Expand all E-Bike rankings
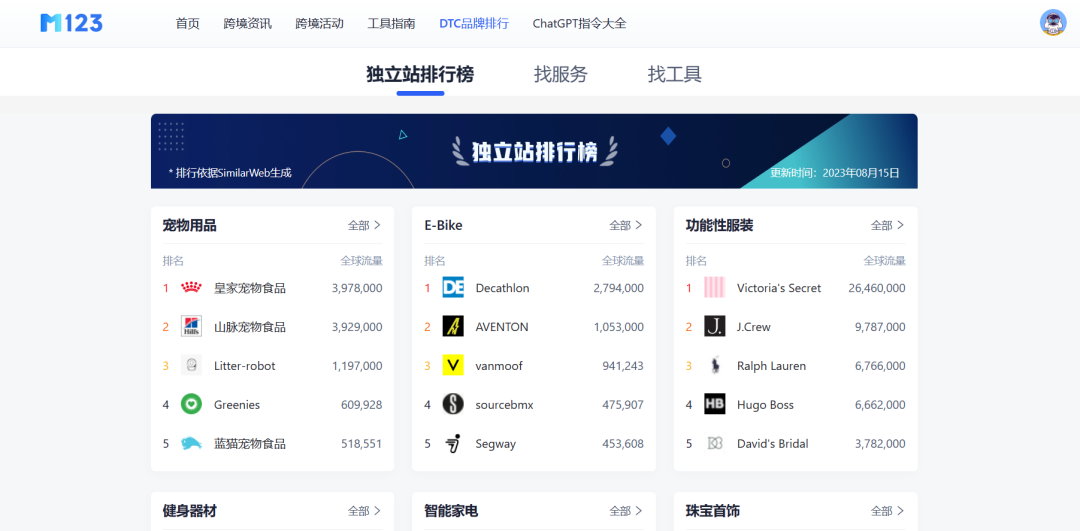Viewport: 1080px width, 531px height. pos(626,225)
